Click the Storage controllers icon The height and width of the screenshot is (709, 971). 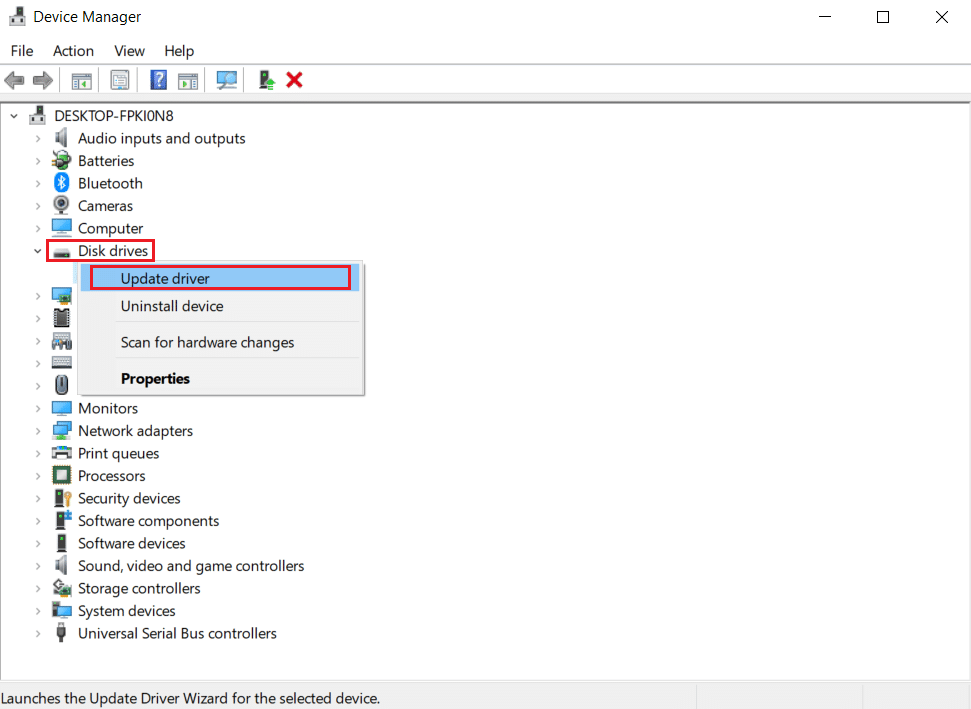(61, 588)
